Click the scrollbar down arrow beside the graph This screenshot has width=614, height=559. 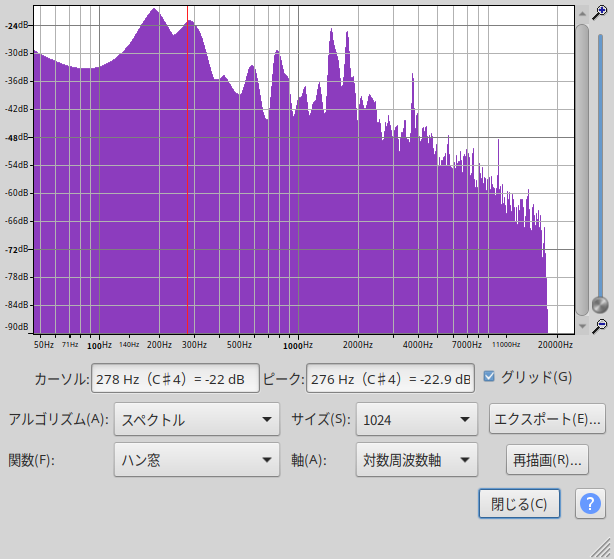coord(582,326)
